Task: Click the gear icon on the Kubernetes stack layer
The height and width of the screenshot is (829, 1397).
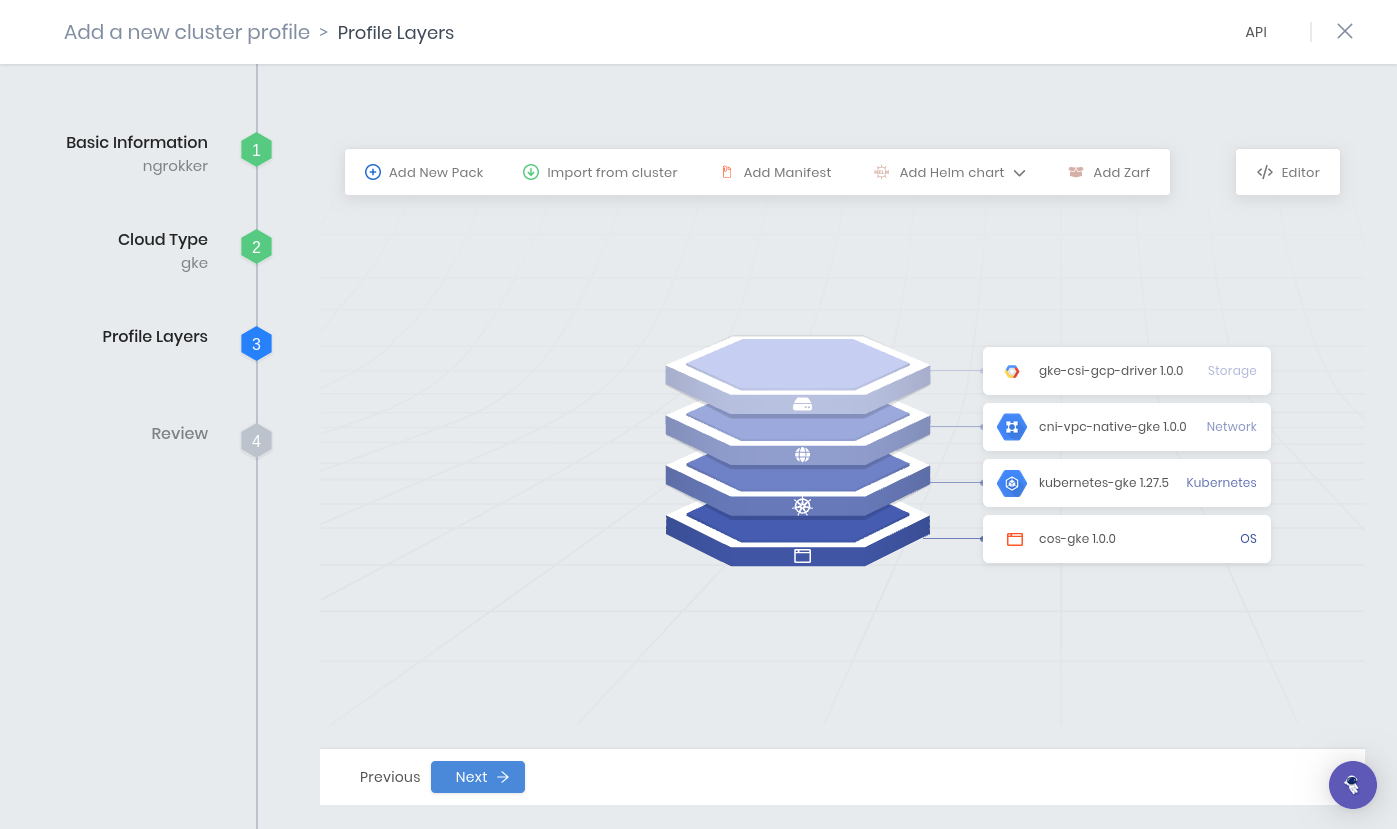Action: pos(803,506)
